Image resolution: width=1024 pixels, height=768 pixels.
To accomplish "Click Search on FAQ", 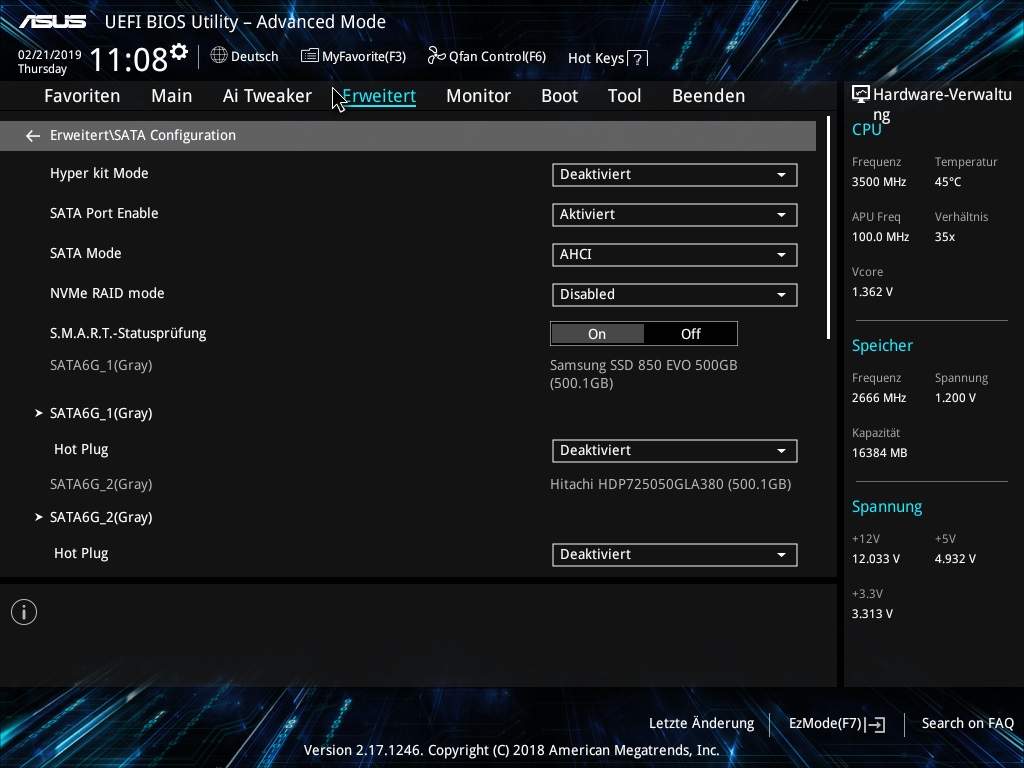I will click(x=967, y=724).
